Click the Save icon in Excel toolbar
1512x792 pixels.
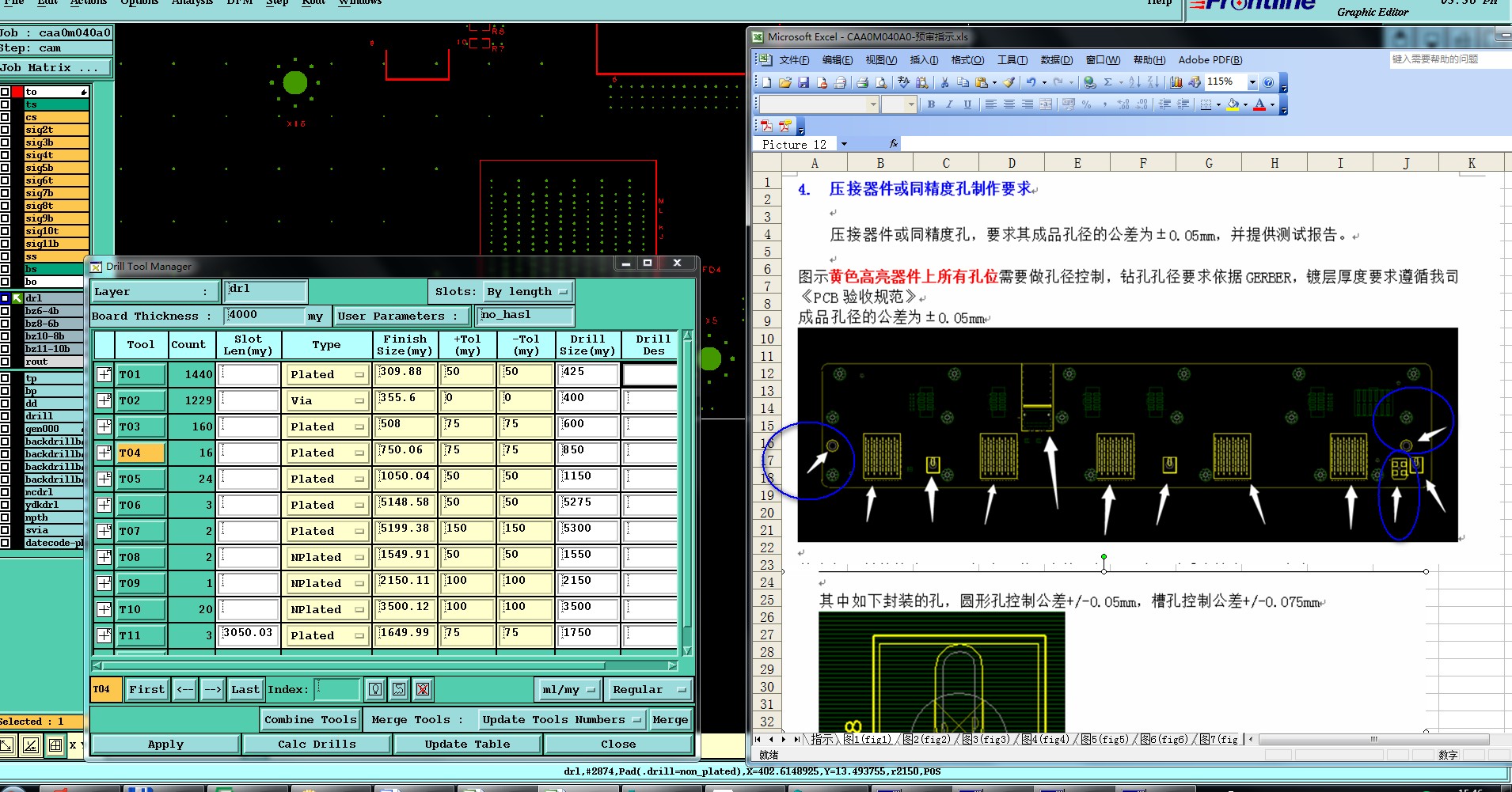pos(803,82)
